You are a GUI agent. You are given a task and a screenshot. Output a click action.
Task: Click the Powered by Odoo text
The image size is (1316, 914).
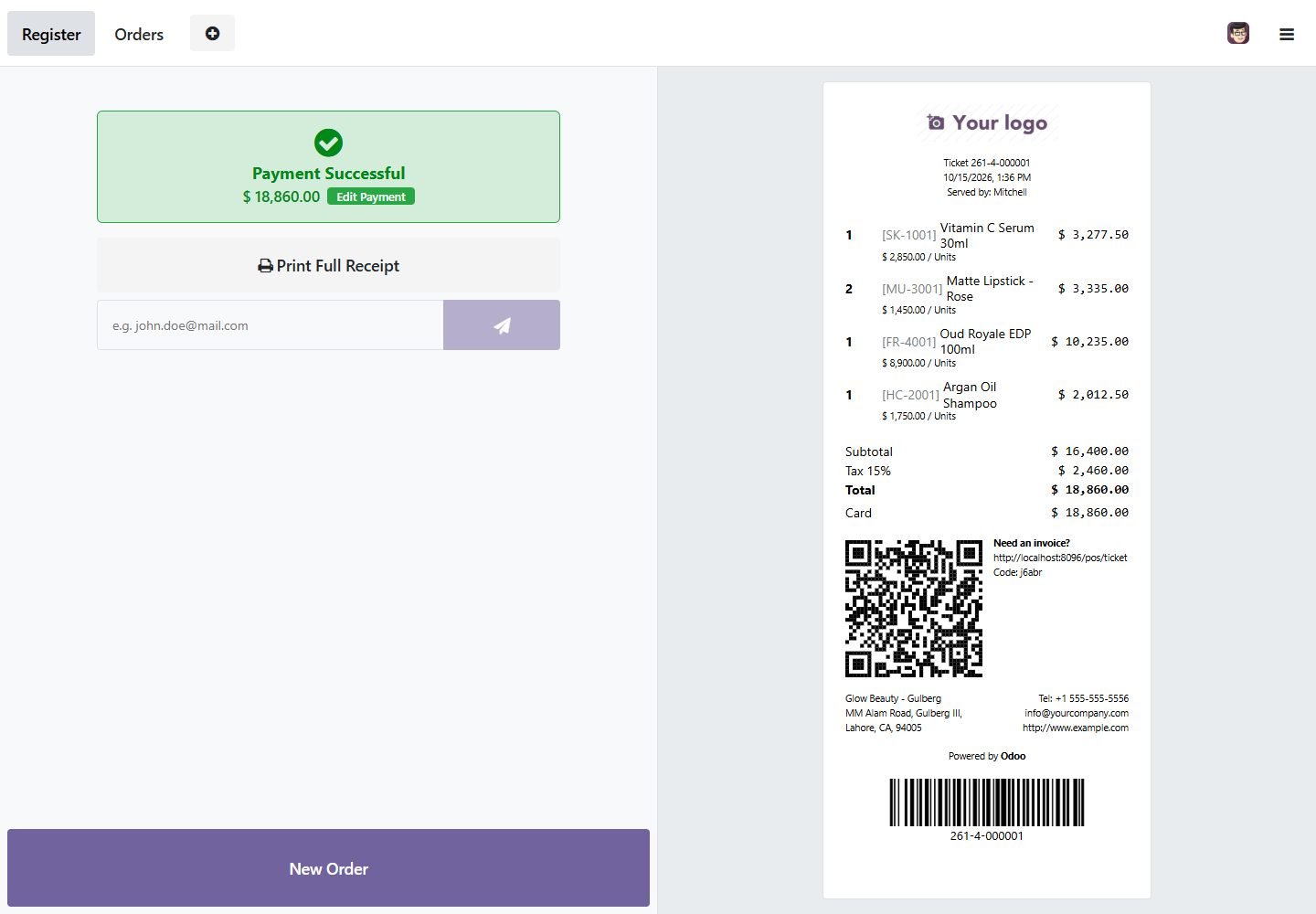point(987,756)
